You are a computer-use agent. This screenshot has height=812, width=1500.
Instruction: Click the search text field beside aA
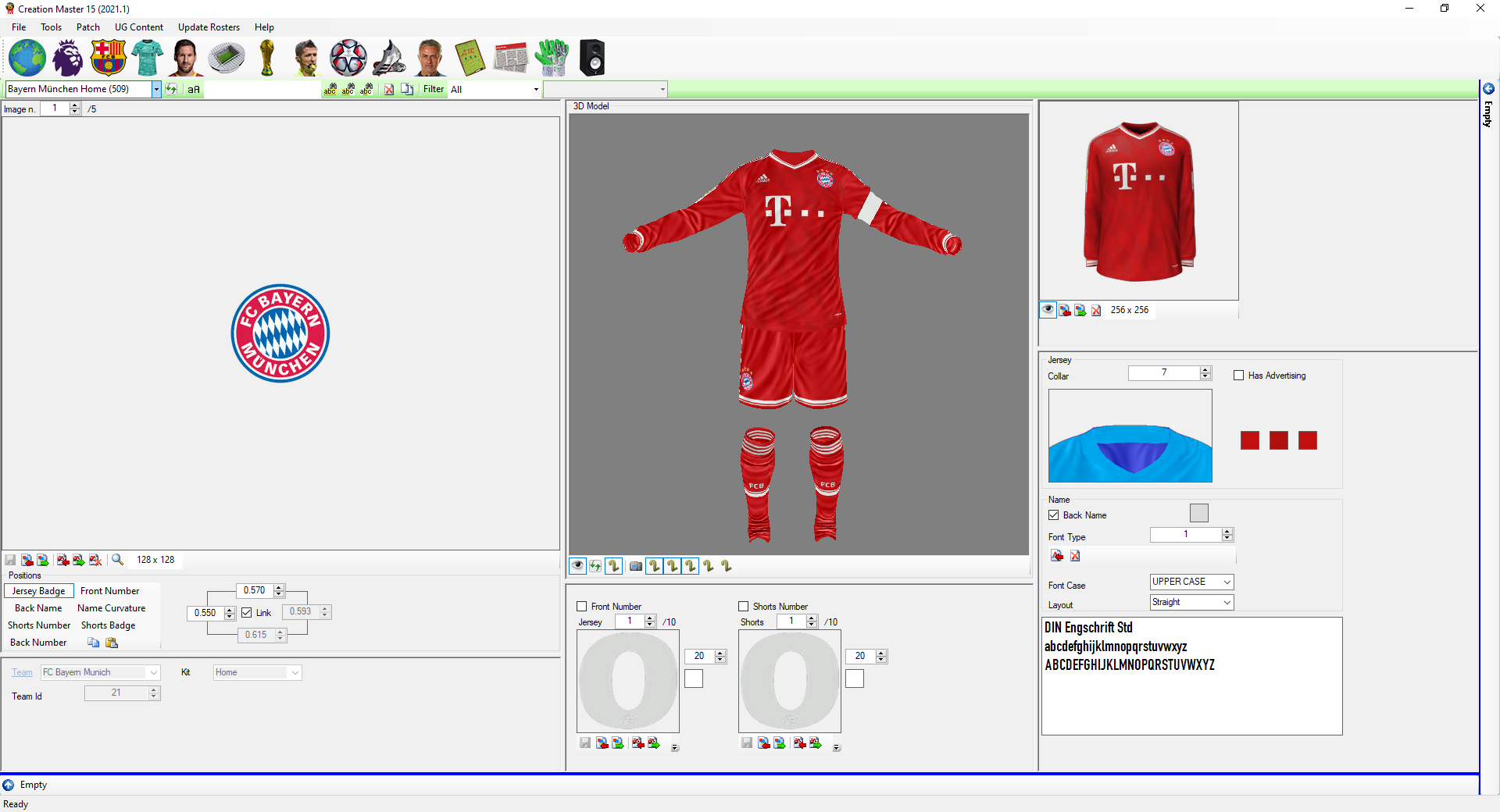pyautogui.click(x=262, y=89)
